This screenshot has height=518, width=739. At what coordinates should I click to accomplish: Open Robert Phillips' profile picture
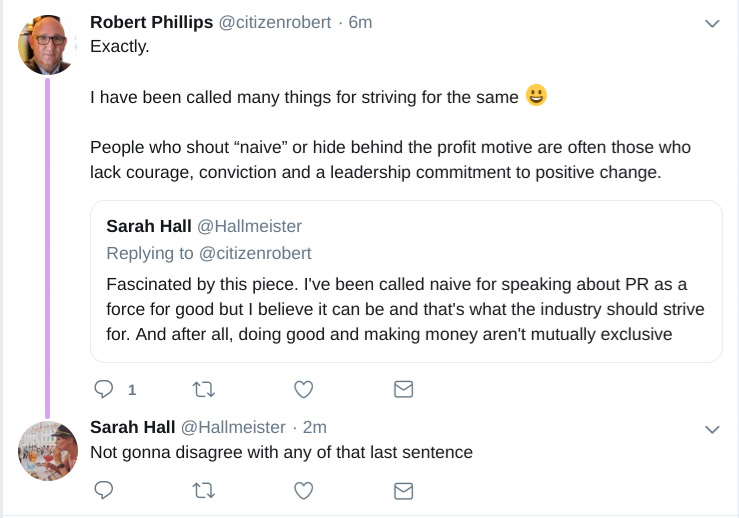click(47, 46)
